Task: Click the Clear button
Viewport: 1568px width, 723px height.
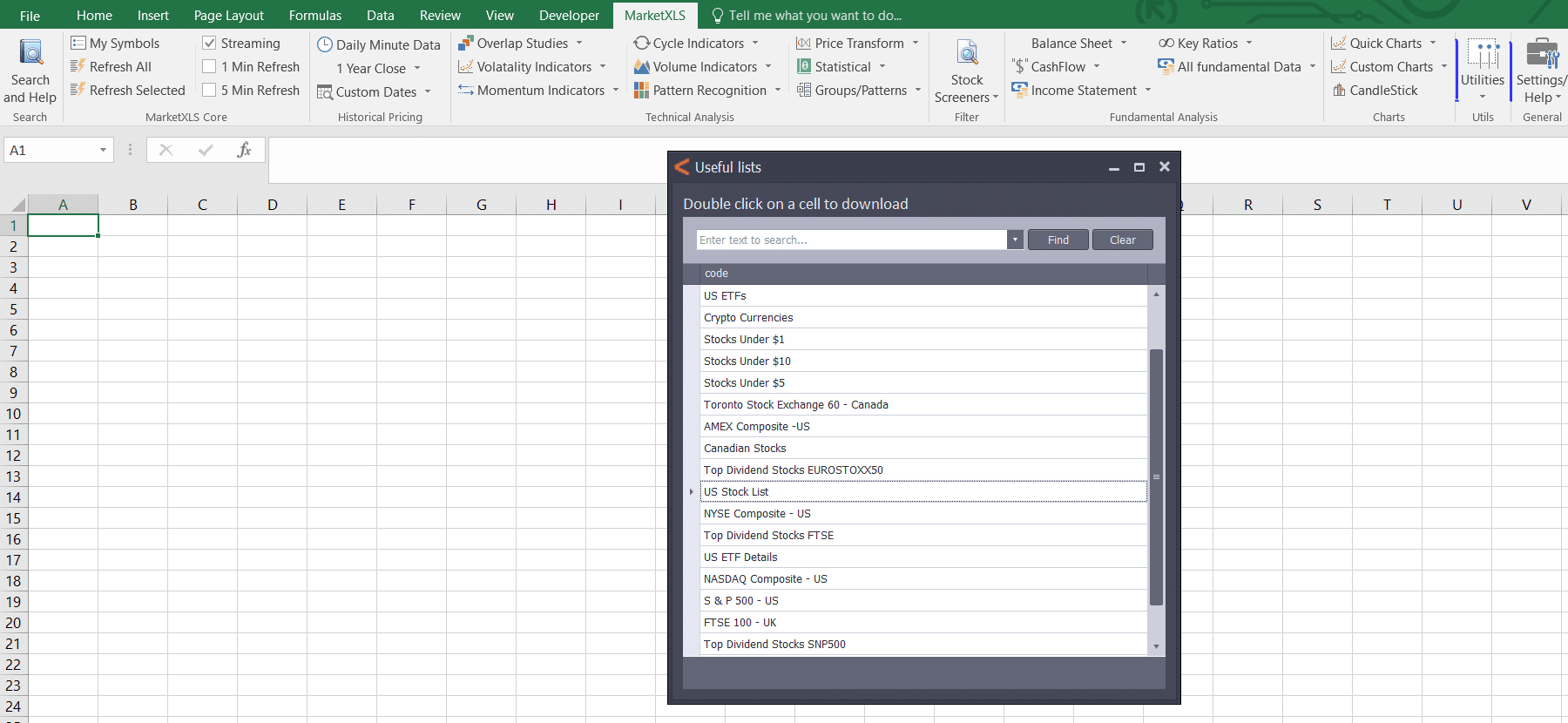Action: pos(1123,240)
